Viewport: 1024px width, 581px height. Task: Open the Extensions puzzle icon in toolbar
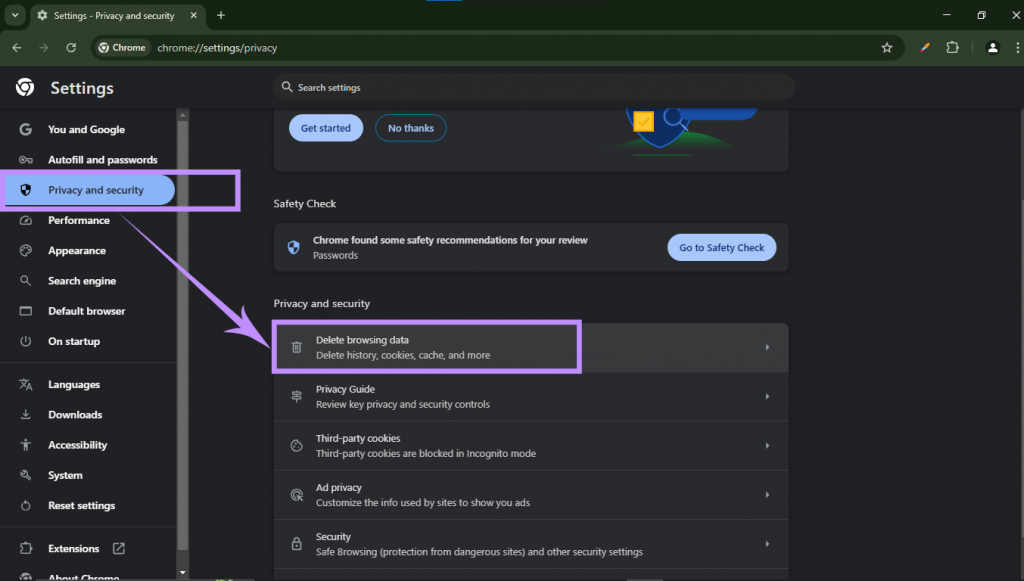click(952, 47)
